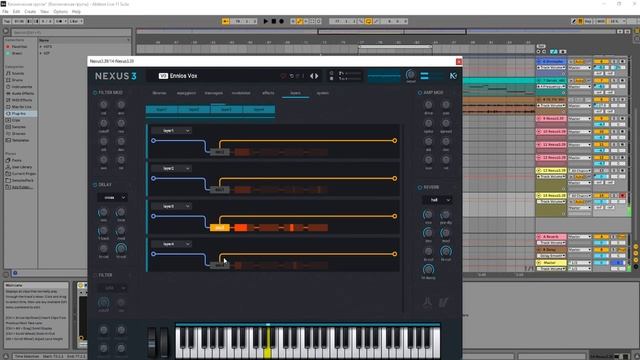Open the layer2 dropdown in Nexus

(x=171, y=168)
